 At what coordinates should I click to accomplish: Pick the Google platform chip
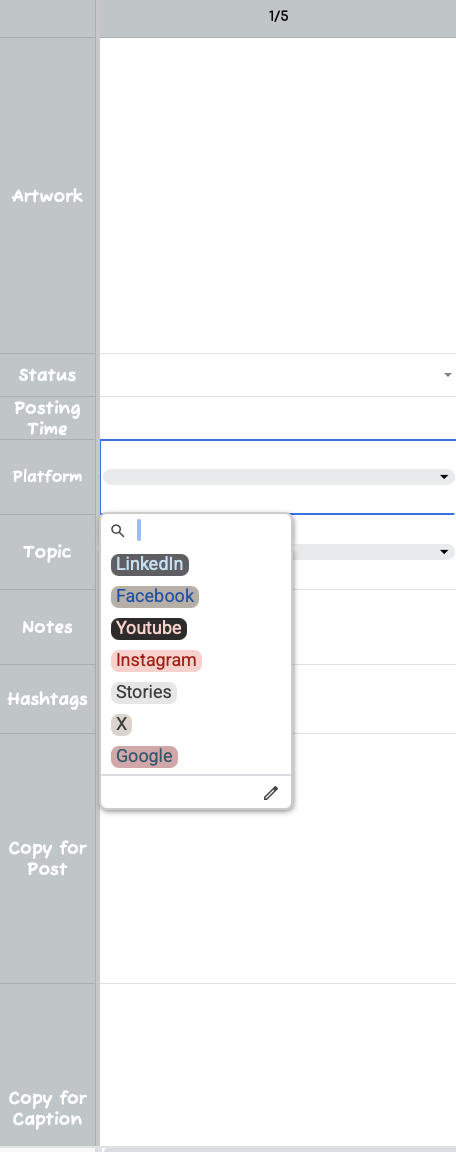click(x=144, y=756)
